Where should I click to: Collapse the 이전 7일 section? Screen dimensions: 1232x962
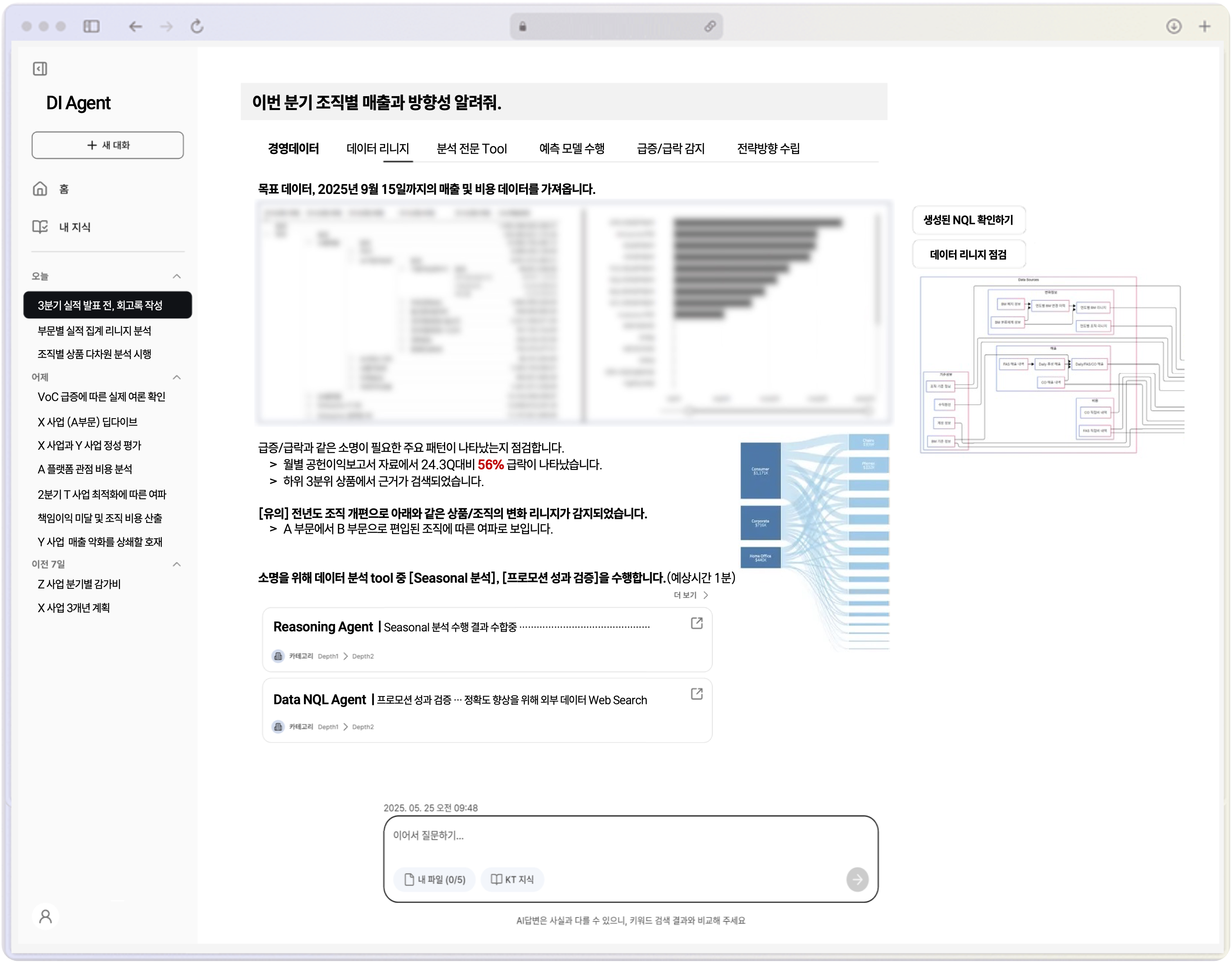point(177,564)
